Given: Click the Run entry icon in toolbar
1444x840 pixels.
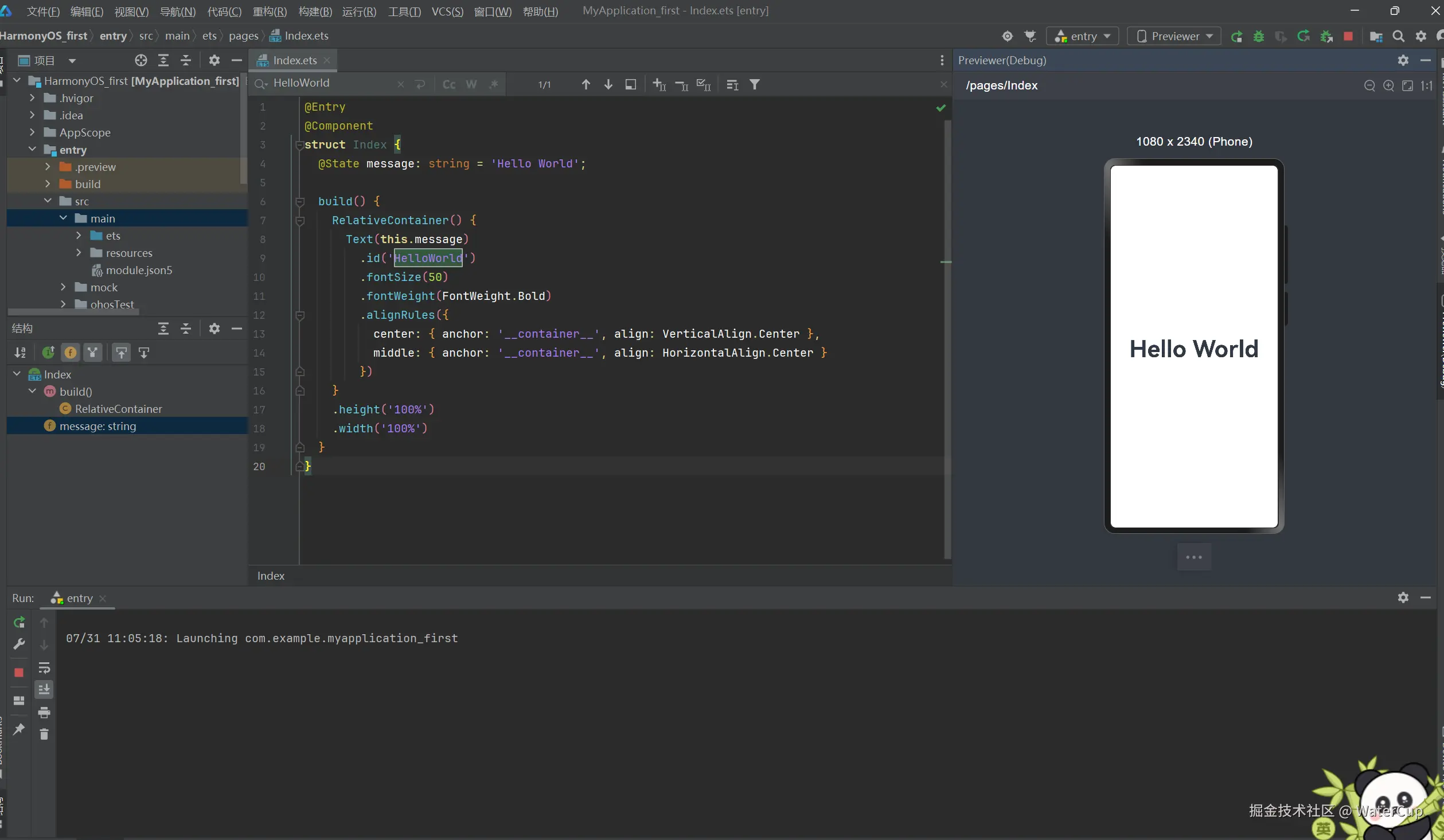Looking at the screenshot, I should click(1236, 36).
